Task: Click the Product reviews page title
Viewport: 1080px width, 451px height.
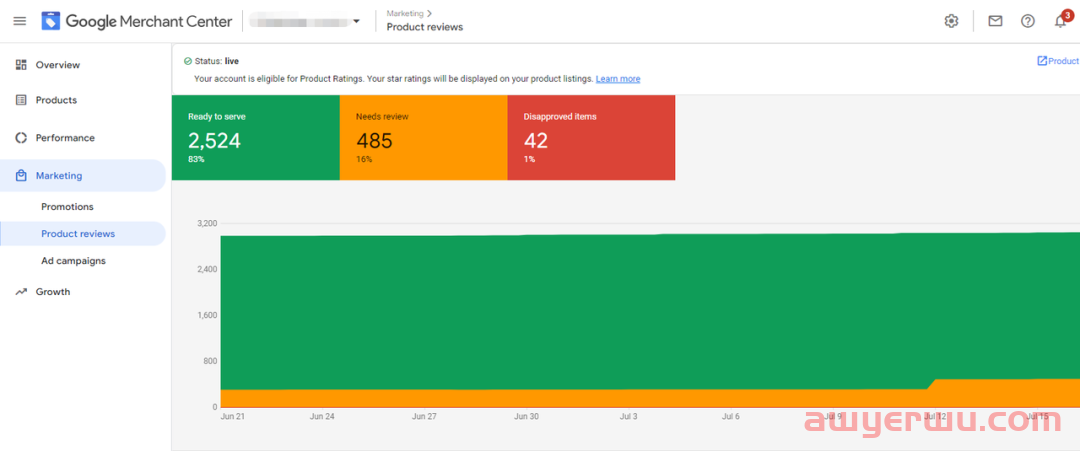Action: point(425,27)
